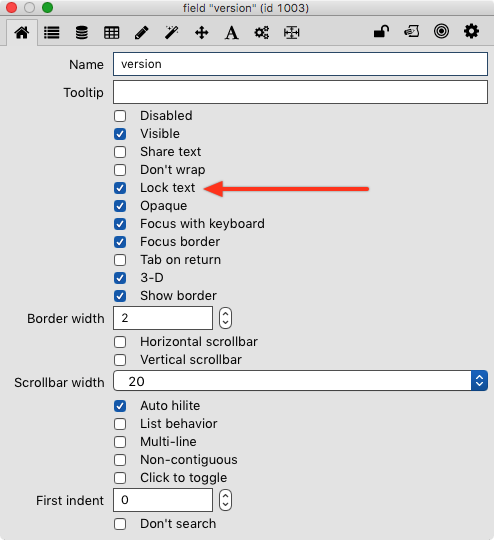
Task: Uncheck the Show border checkbox
Action: [x=120, y=296]
